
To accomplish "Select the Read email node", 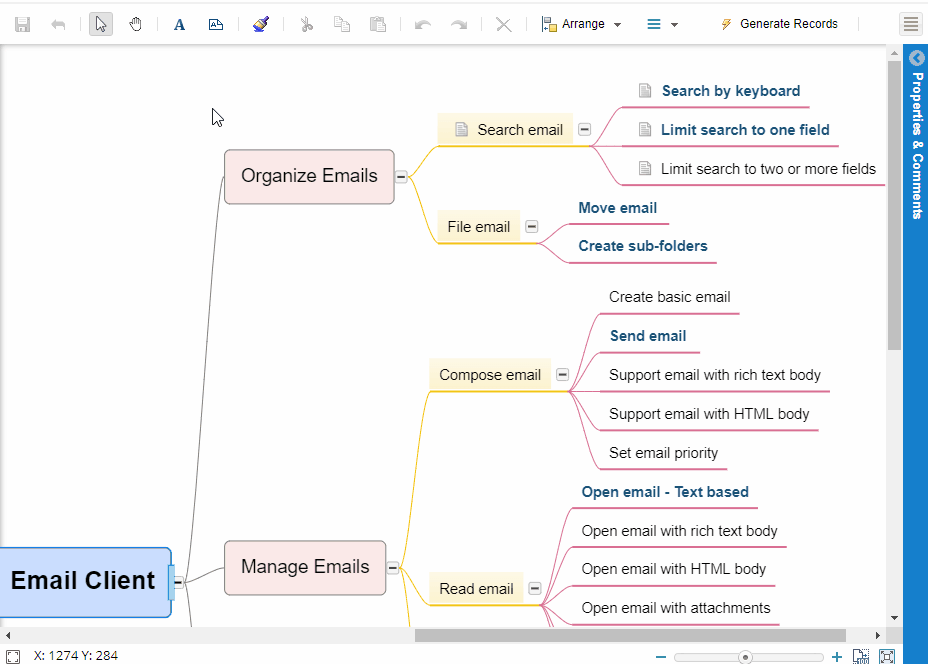I will click(x=476, y=588).
